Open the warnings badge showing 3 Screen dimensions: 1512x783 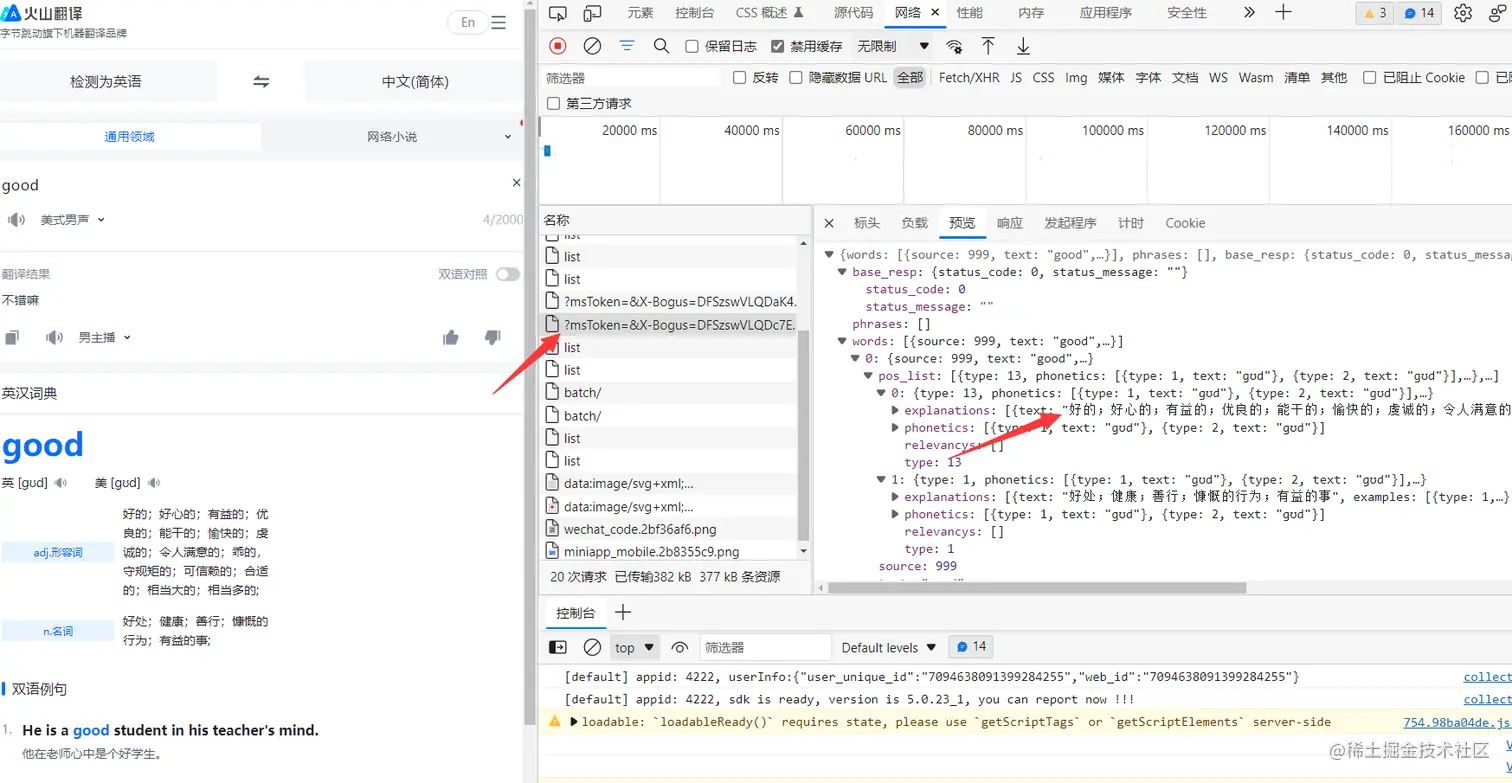pos(1375,13)
